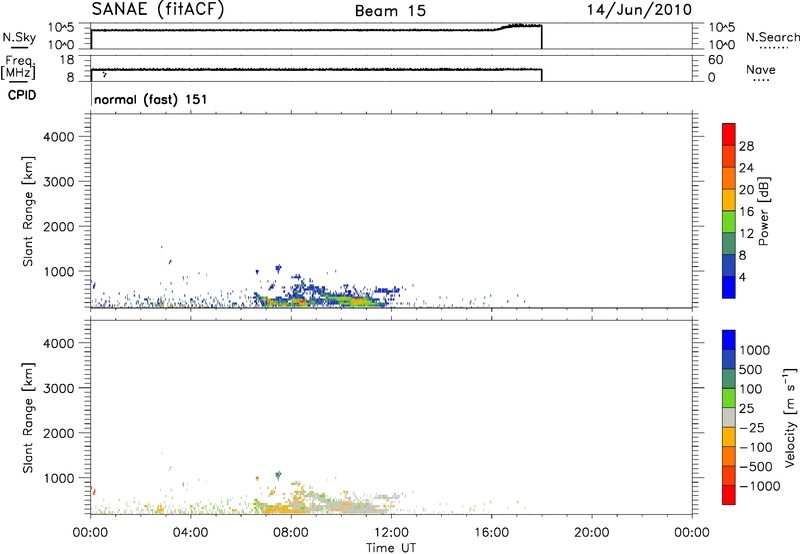Click the "20" power colorbar label

click(x=746, y=190)
